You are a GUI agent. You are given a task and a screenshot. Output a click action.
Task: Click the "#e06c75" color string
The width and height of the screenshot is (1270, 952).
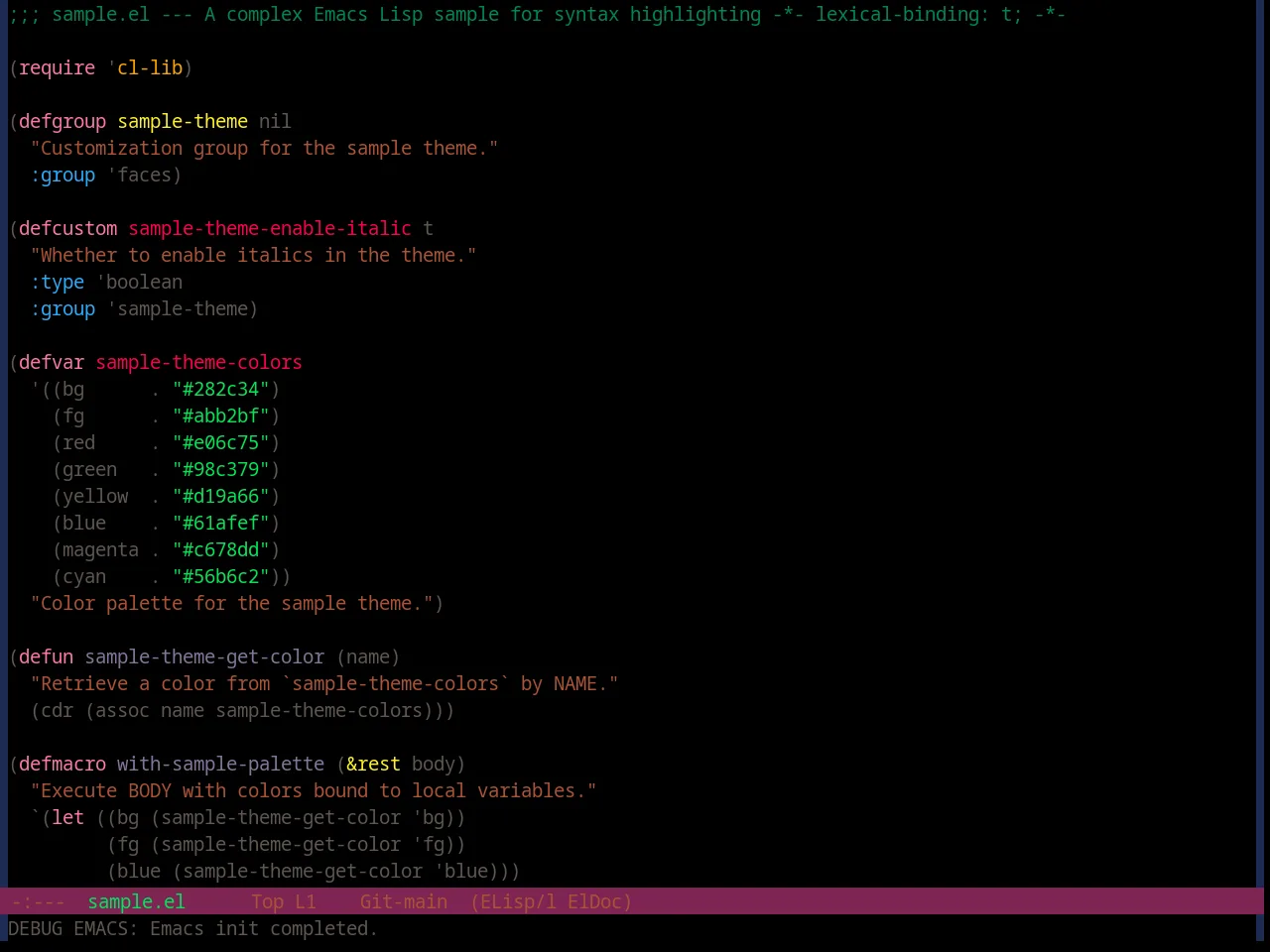(221, 442)
